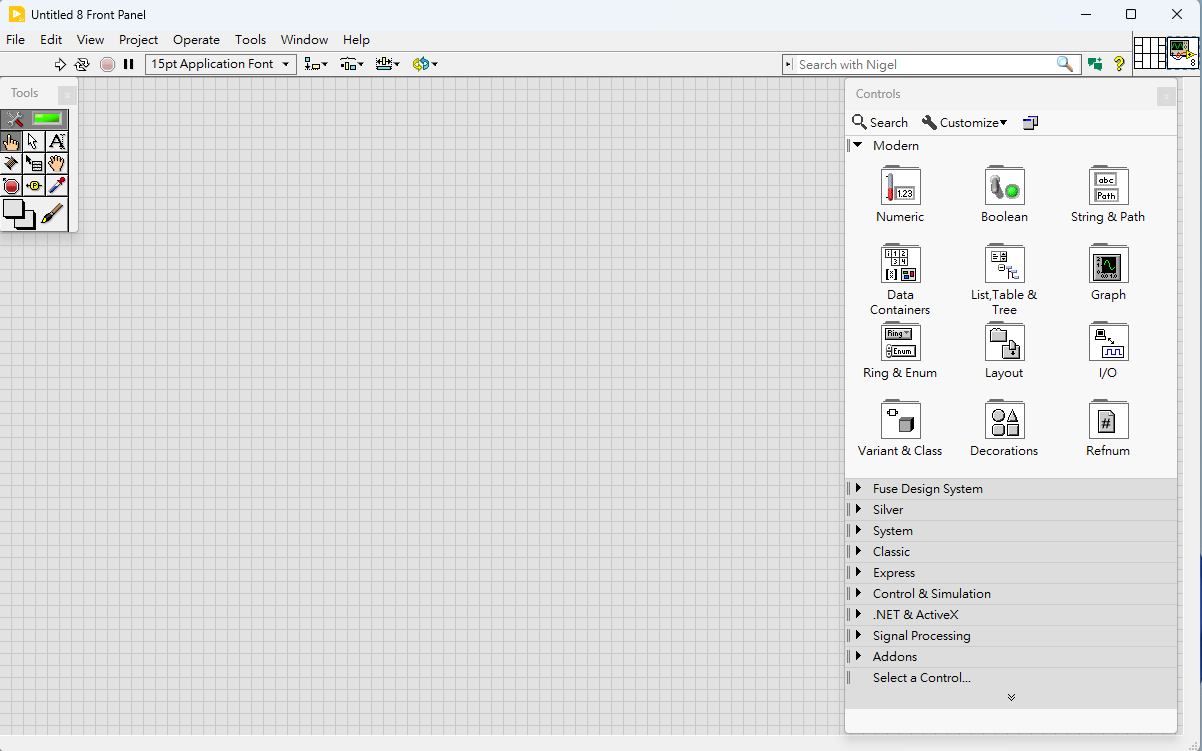Collapse the Modern controls category
The image size is (1202, 751).
click(857, 145)
